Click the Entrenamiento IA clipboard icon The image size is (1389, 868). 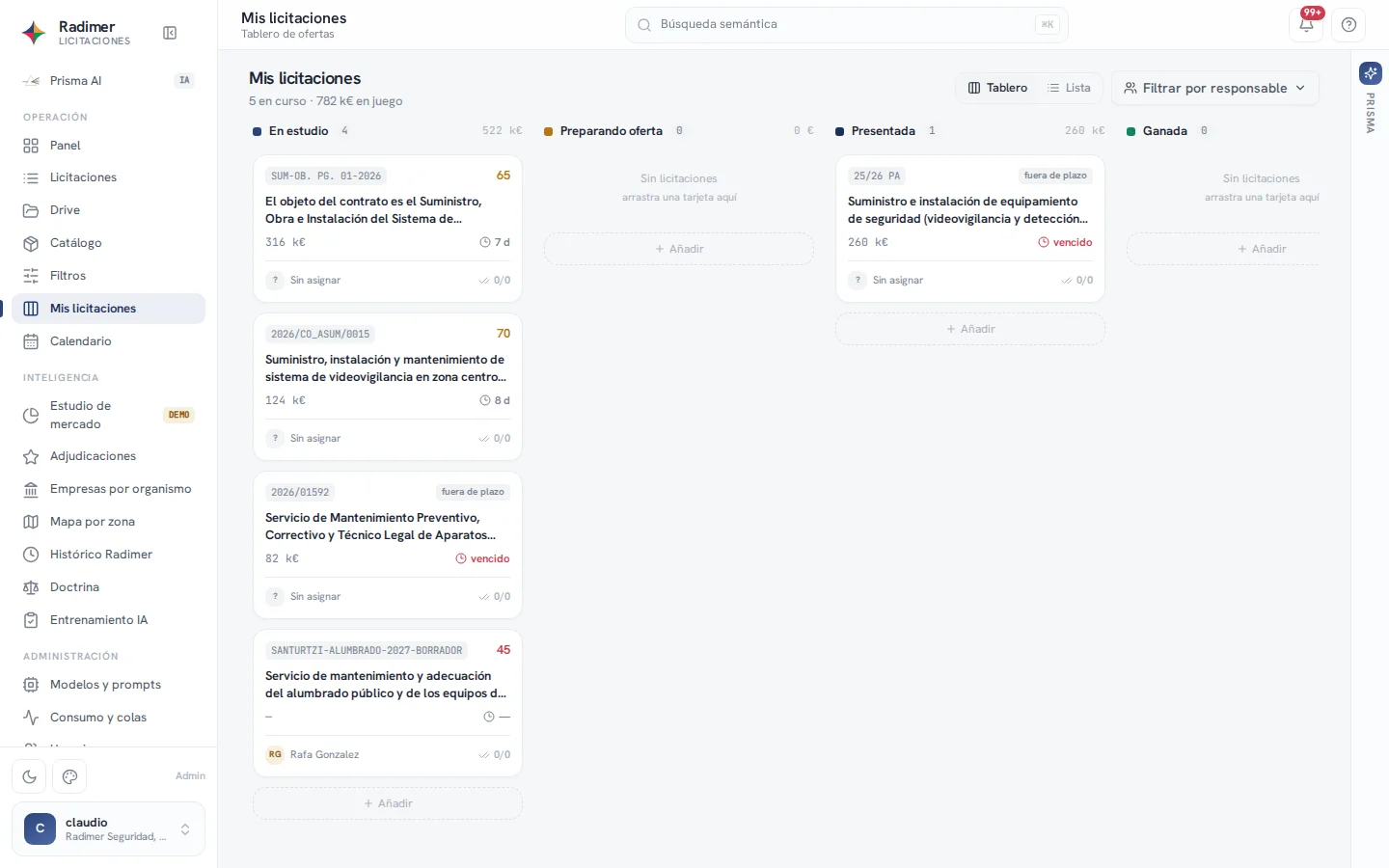(31, 620)
